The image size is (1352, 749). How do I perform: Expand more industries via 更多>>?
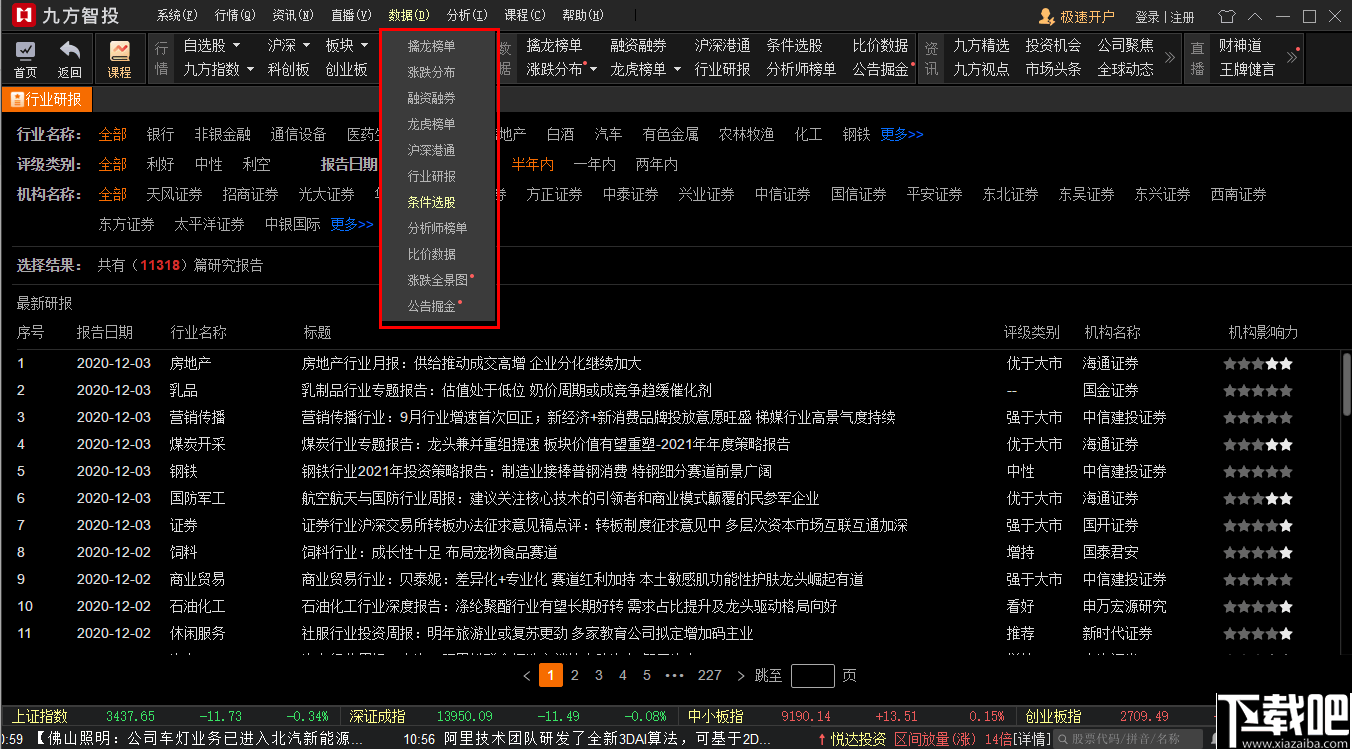(902, 134)
